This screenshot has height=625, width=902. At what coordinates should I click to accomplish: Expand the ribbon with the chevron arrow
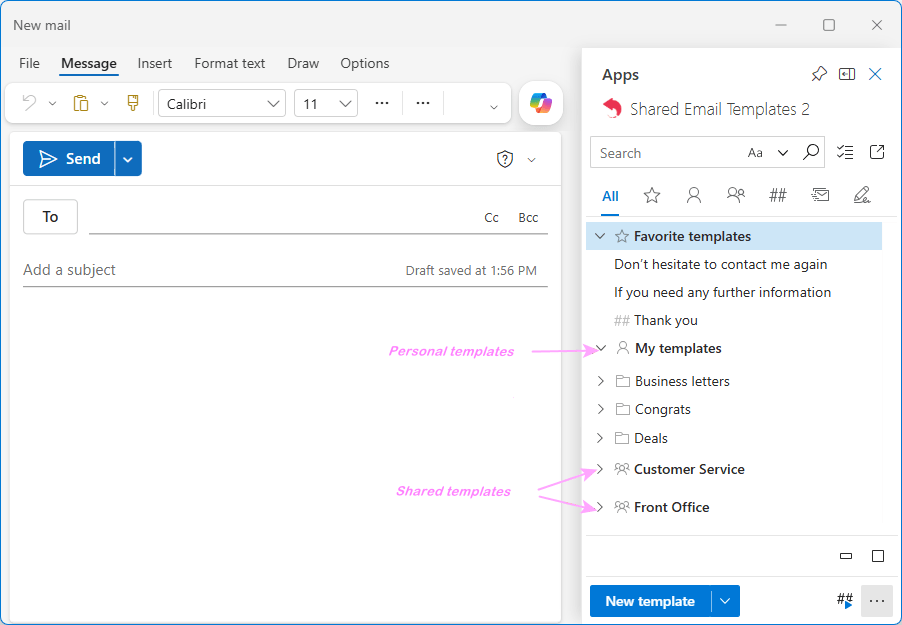pyautogui.click(x=494, y=107)
